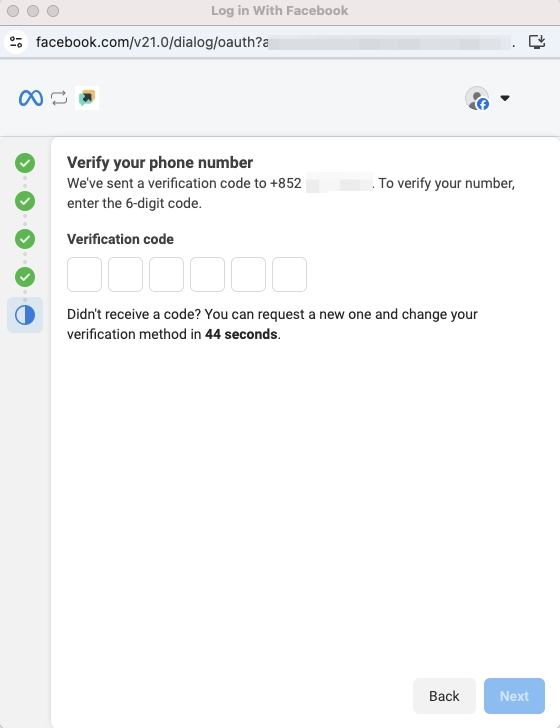The height and width of the screenshot is (728, 560).
Task: Focus the sixth verification code digit box
Action: pyautogui.click(x=289, y=274)
